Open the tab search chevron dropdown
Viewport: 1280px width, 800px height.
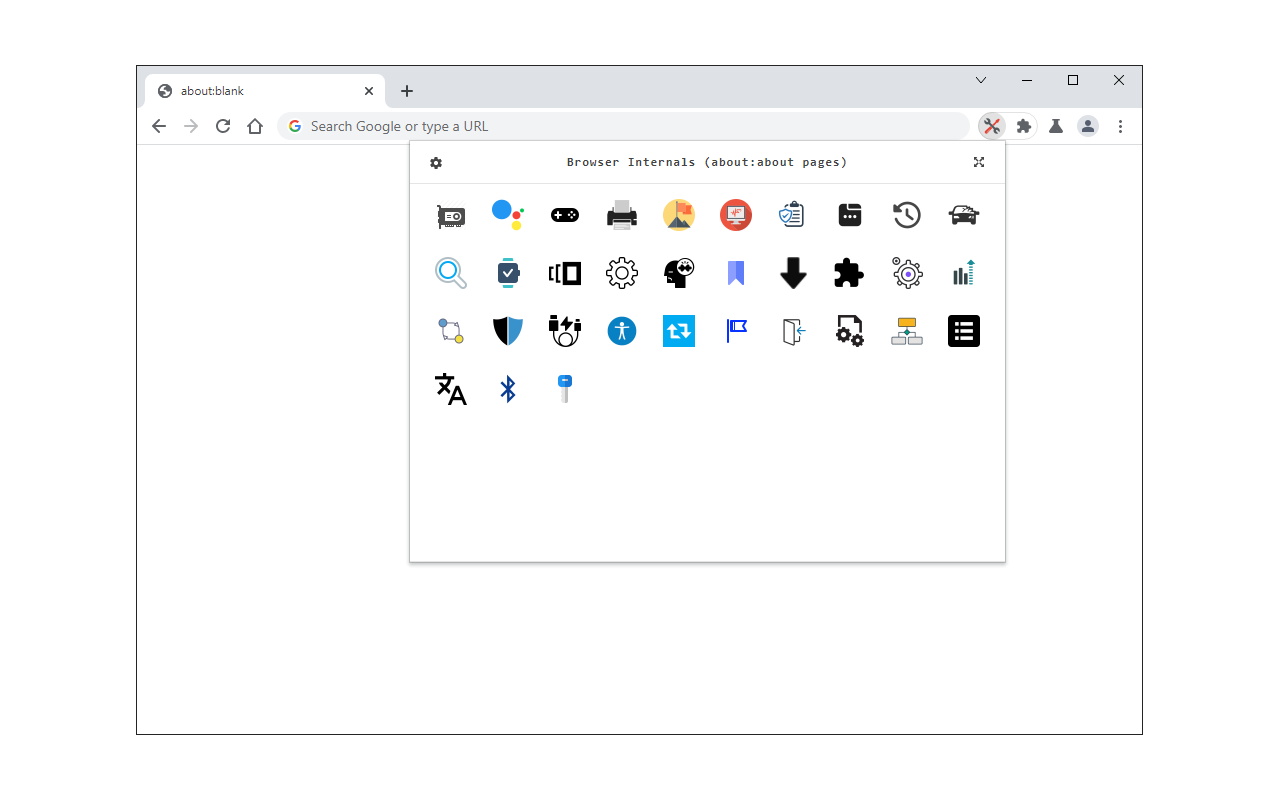[x=980, y=80]
